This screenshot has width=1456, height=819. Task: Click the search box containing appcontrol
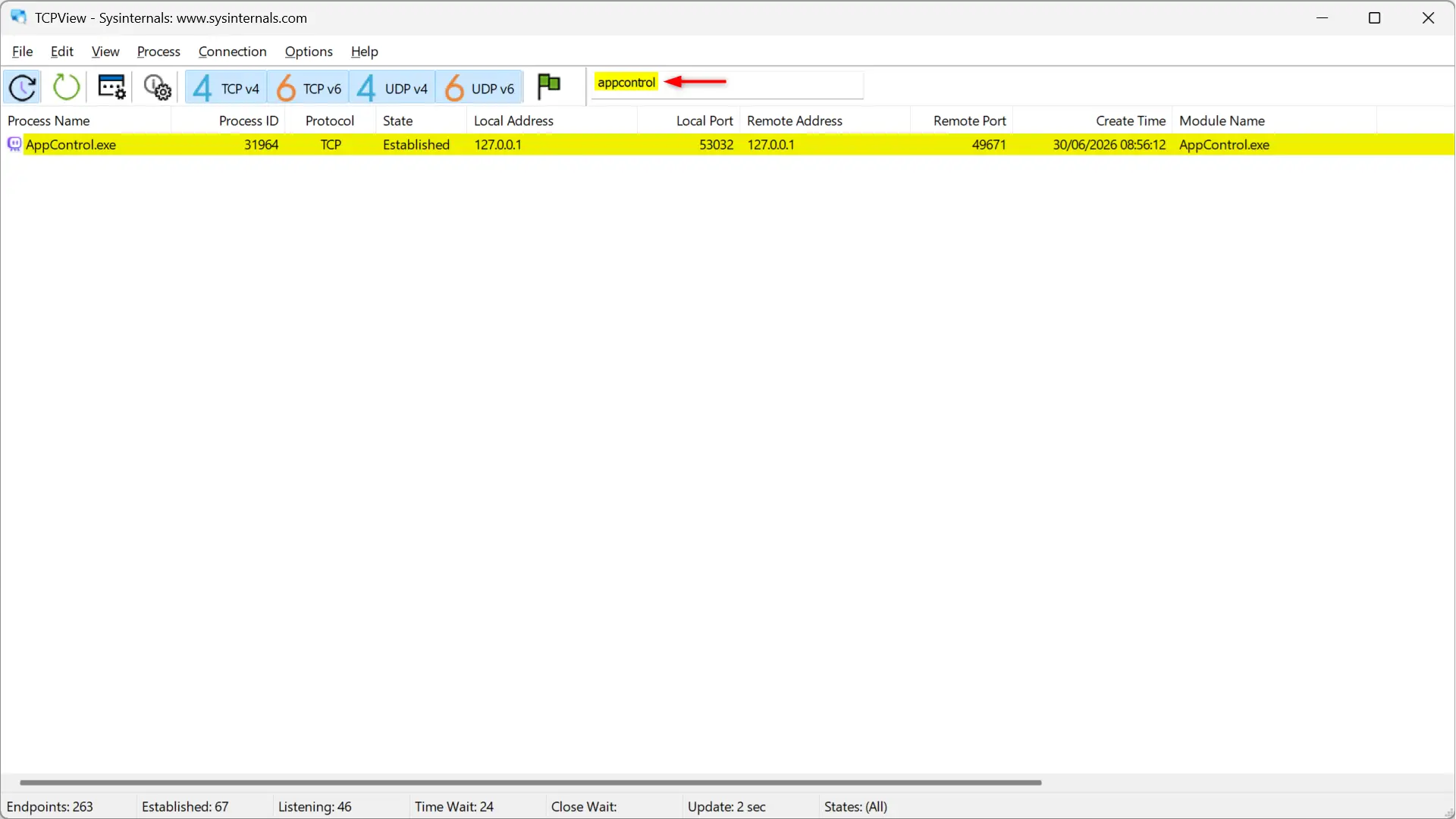coord(727,83)
